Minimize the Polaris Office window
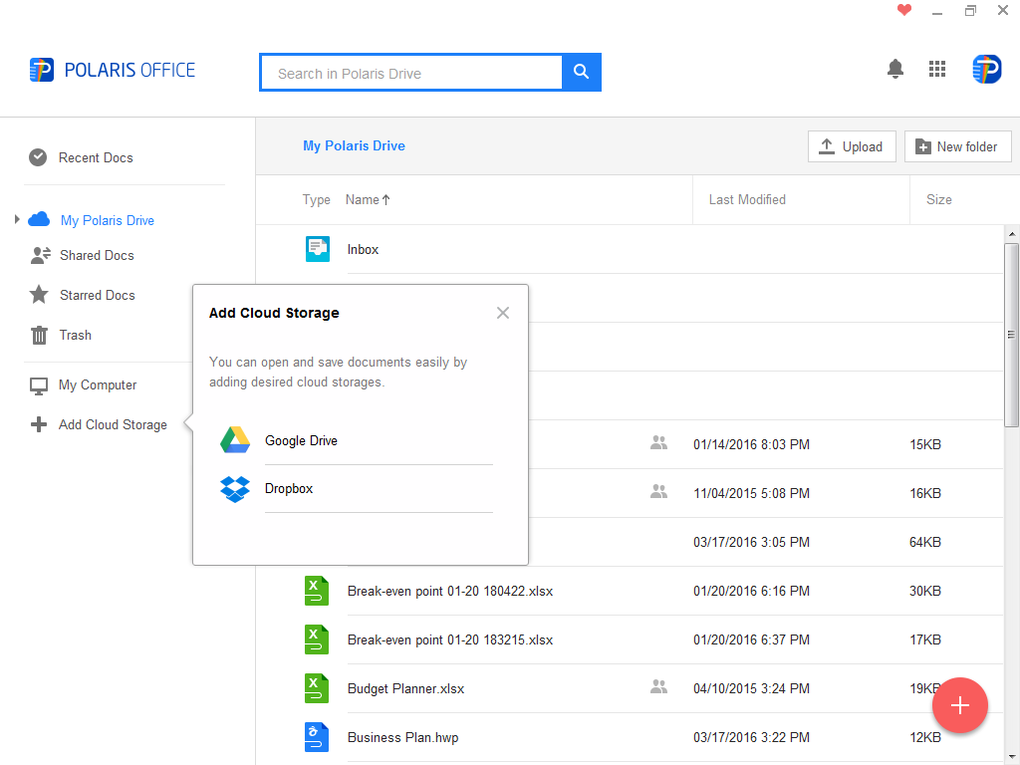Image resolution: width=1020 pixels, height=765 pixels. (x=937, y=11)
